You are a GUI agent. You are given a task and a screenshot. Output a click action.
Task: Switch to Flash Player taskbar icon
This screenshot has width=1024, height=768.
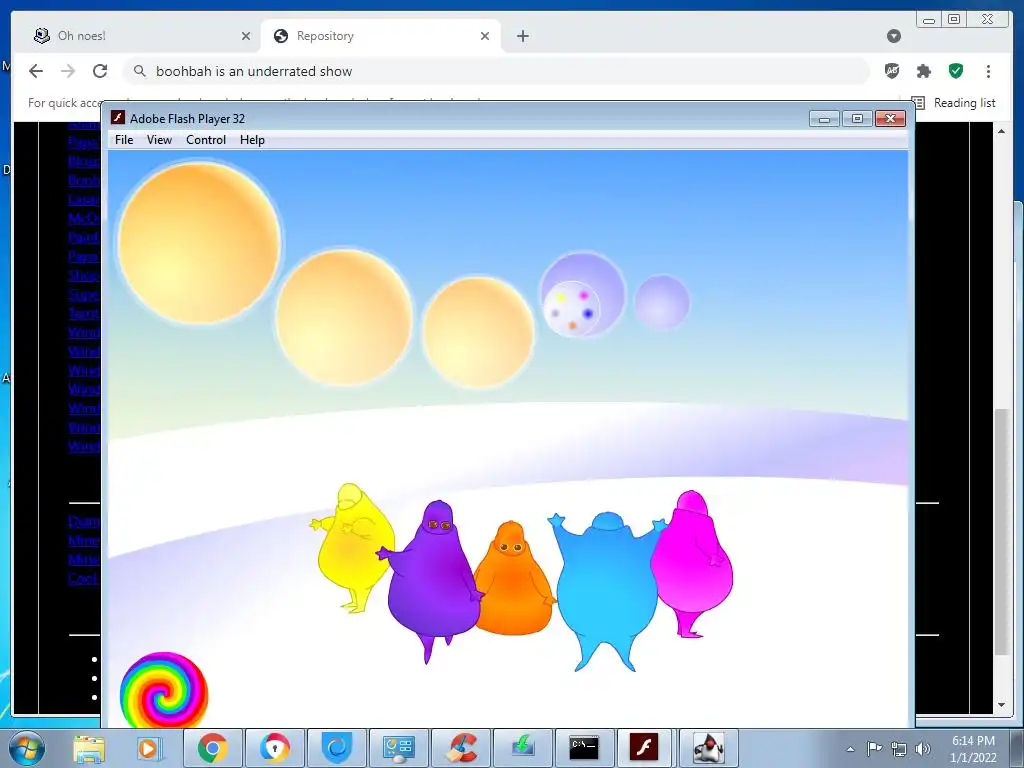point(645,748)
